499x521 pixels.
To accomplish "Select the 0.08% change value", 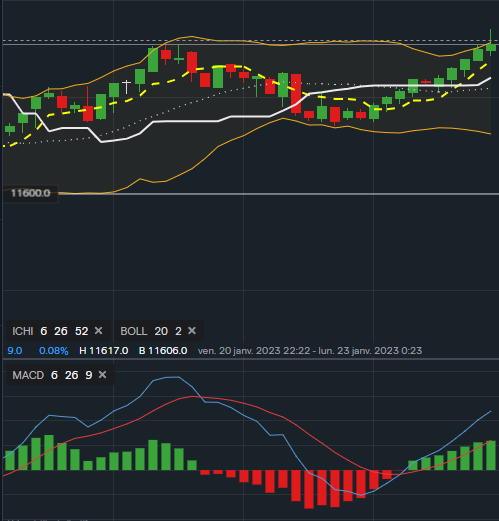I will 54,351.
